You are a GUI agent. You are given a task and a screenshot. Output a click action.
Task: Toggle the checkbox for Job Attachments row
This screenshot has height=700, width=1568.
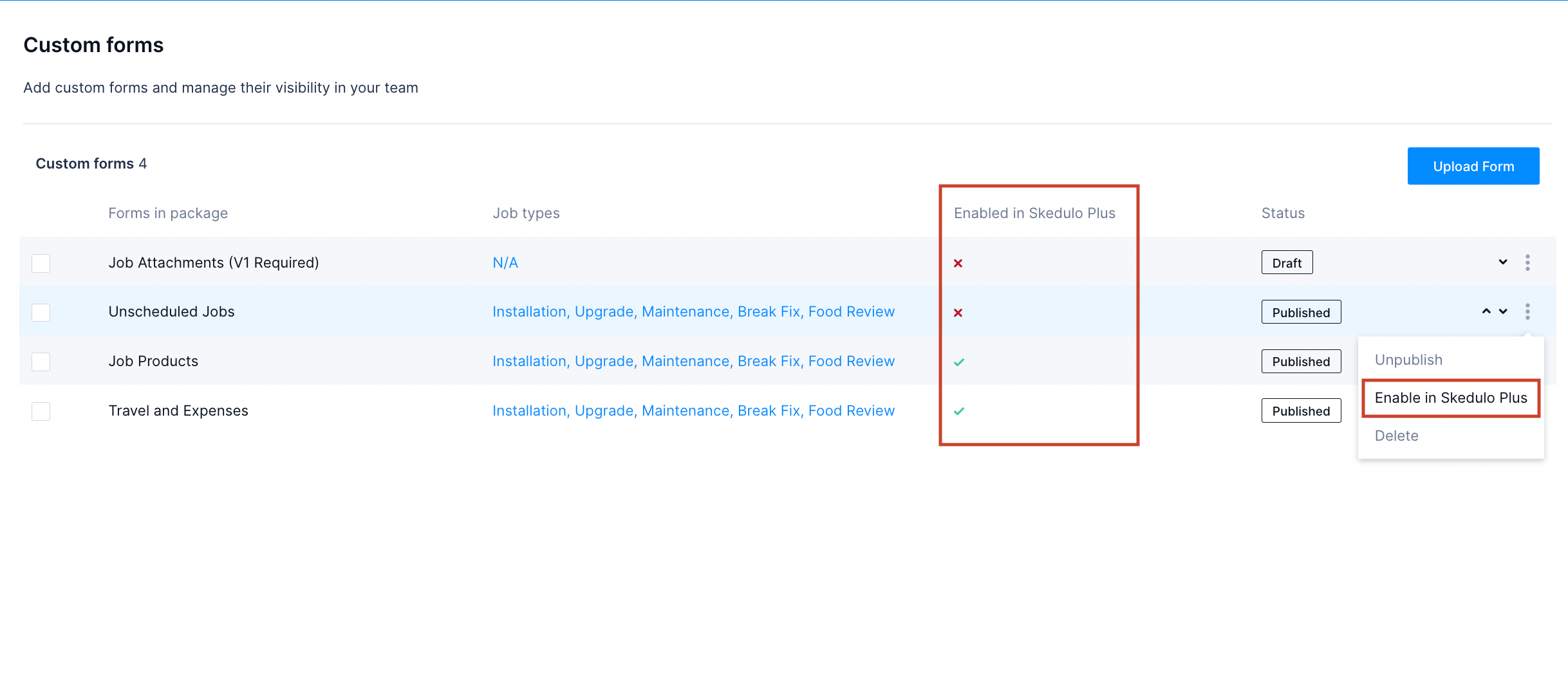[41, 262]
